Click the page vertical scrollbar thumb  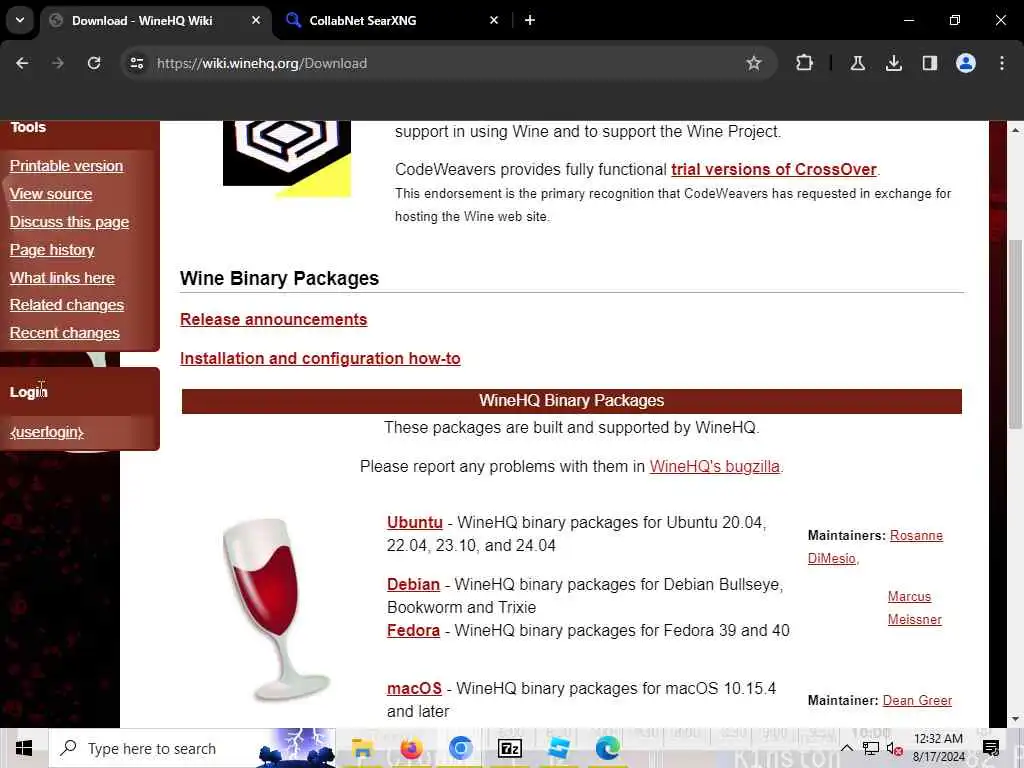[x=1015, y=334]
